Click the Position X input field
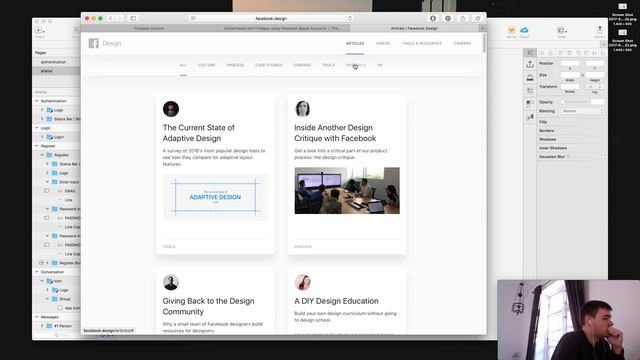The image size is (640, 360). click(x=570, y=63)
